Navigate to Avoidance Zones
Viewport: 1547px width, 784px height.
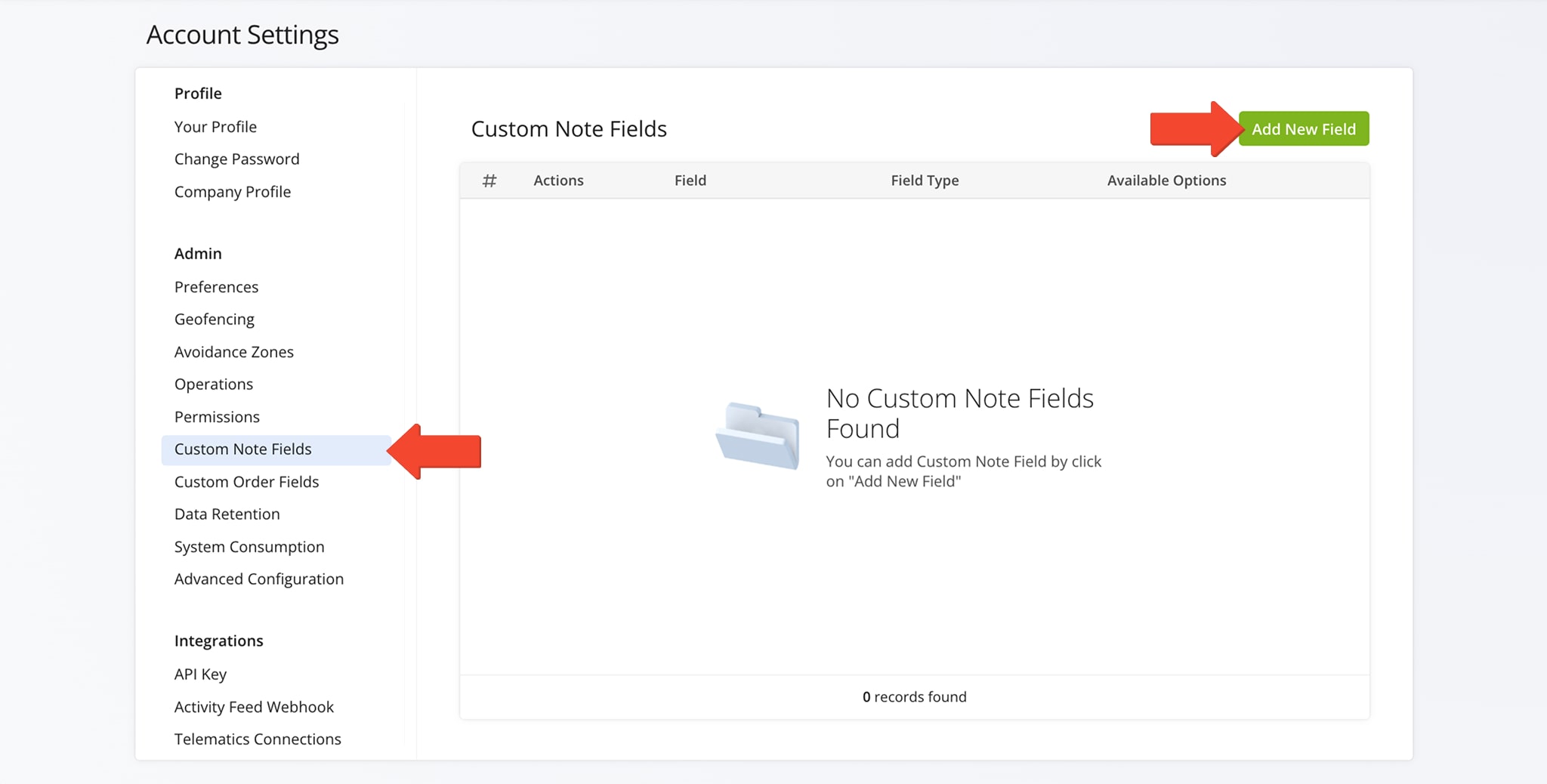click(x=234, y=352)
